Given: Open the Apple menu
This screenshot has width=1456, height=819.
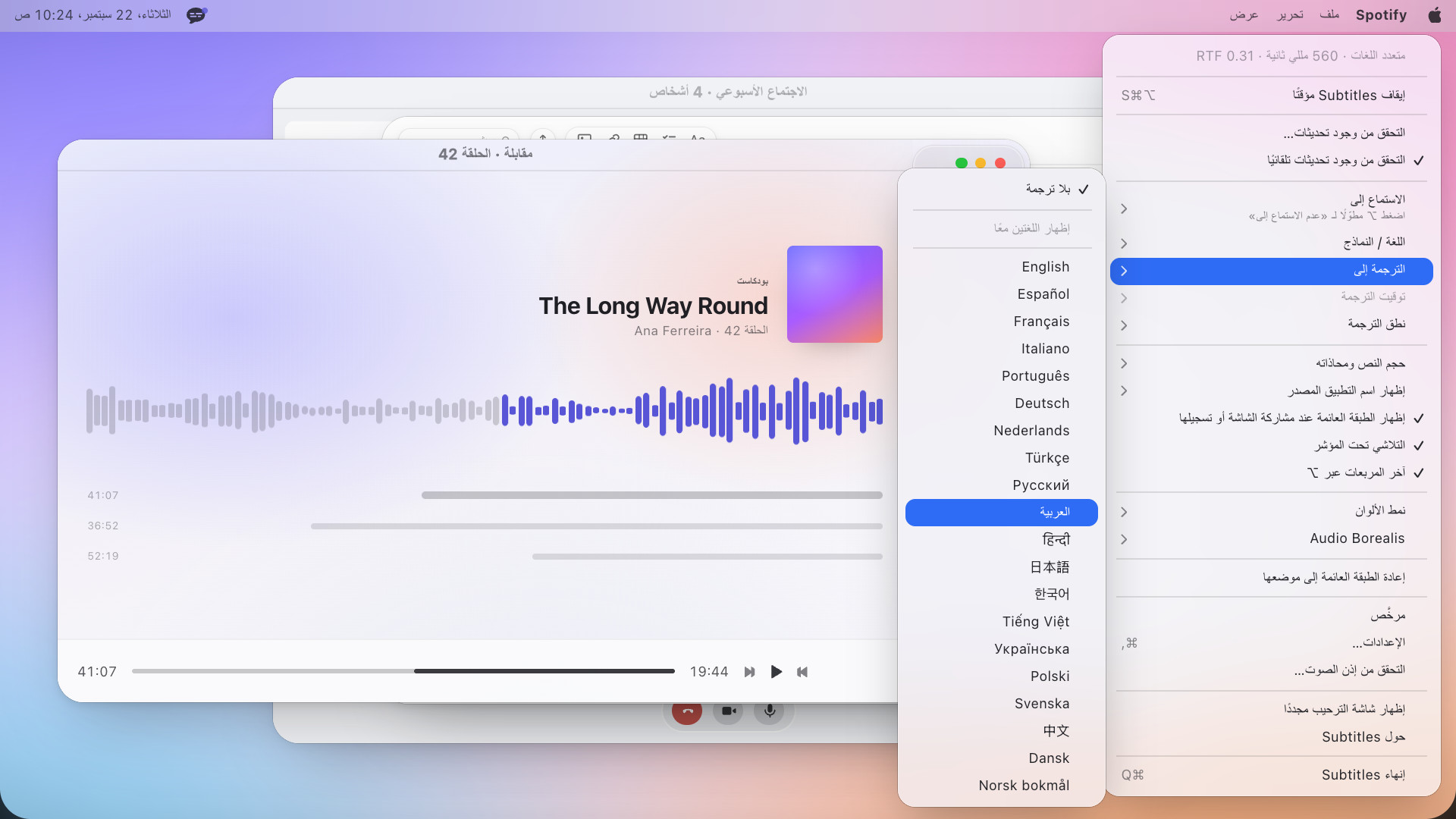Looking at the screenshot, I should 1434,15.
